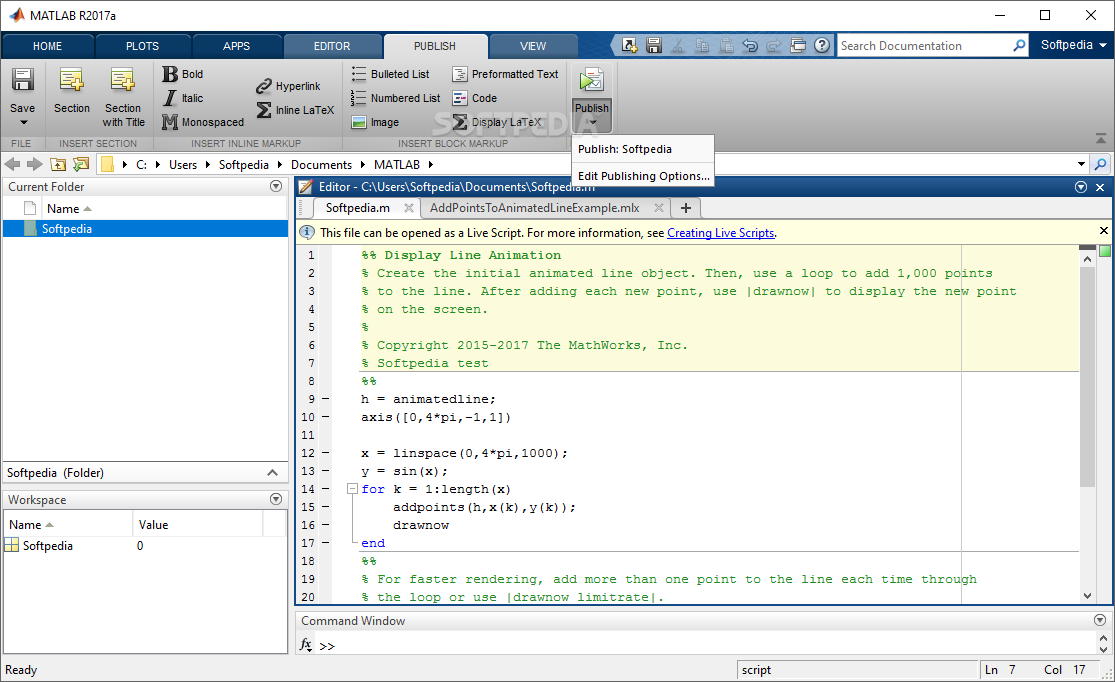Switch to the APPS tab
The height and width of the screenshot is (682, 1115).
point(236,46)
